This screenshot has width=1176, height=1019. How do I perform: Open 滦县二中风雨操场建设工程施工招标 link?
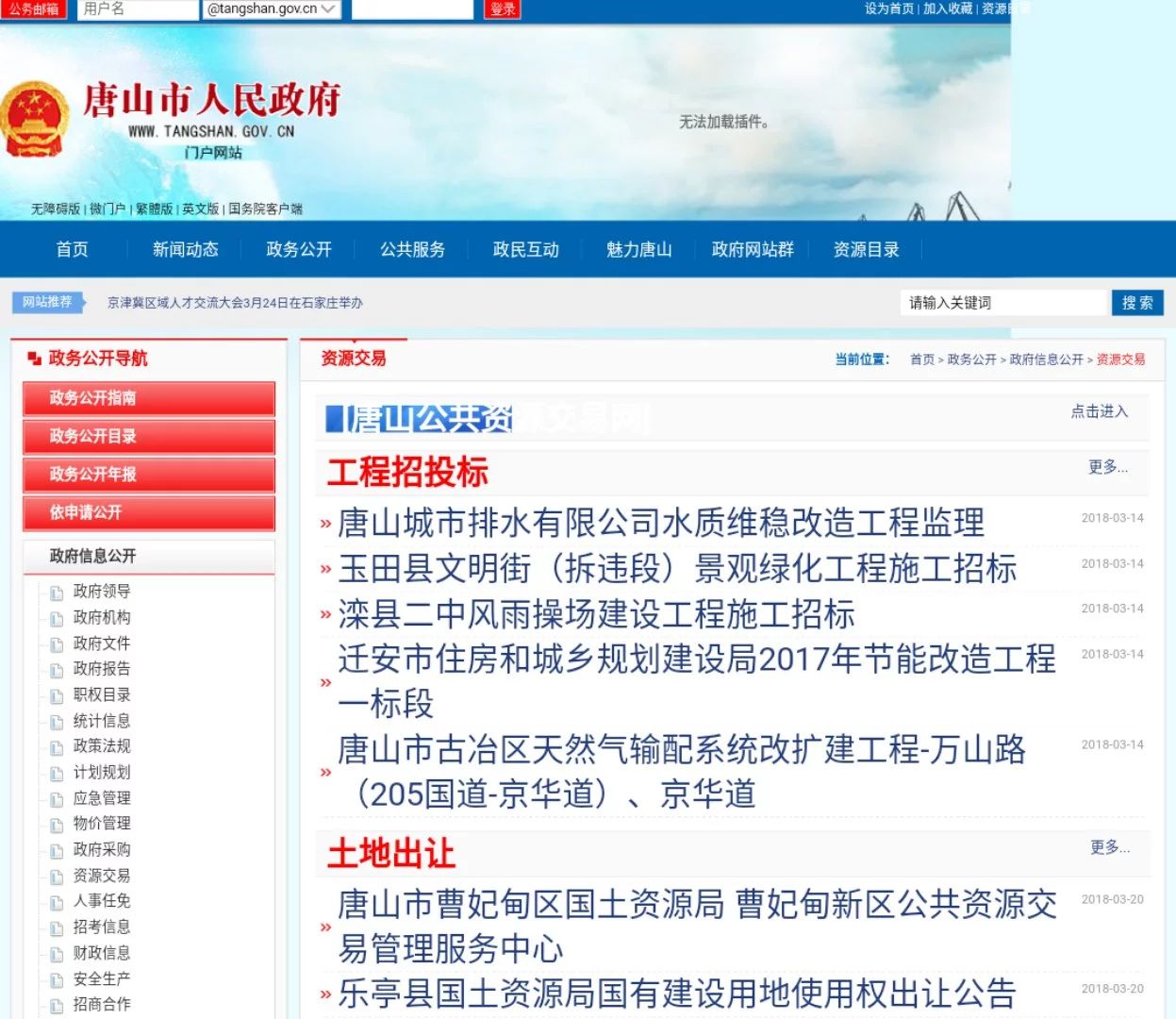click(596, 614)
